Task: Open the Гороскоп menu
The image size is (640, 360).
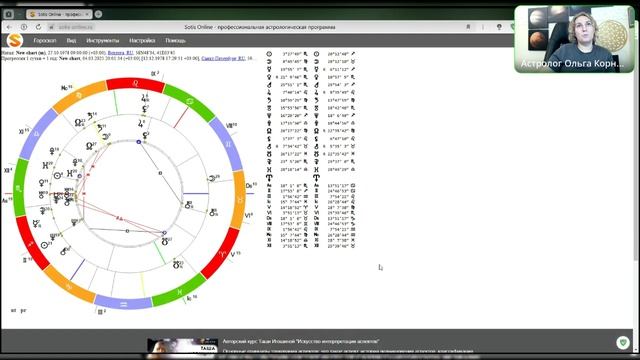Action: click(44, 40)
